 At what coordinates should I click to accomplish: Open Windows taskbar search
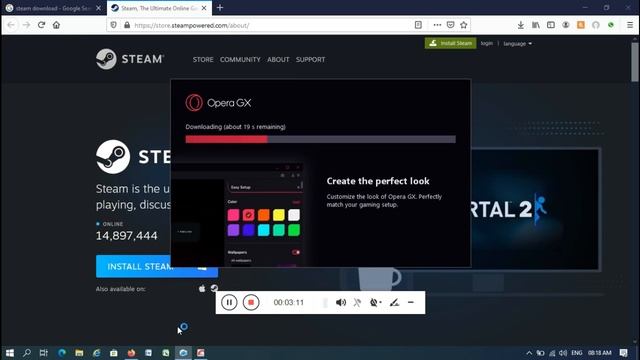[27, 353]
